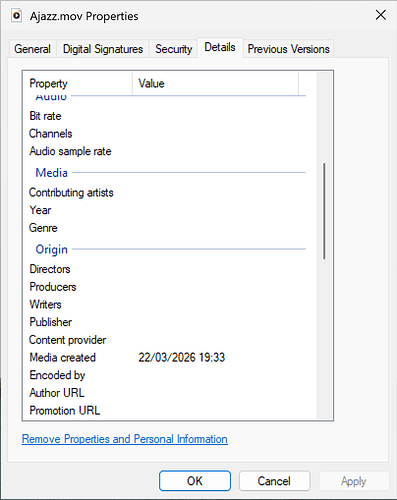Click the greyed-out Apply button
Viewport: 397px width, 500px height.
click(x=354, y=481)
